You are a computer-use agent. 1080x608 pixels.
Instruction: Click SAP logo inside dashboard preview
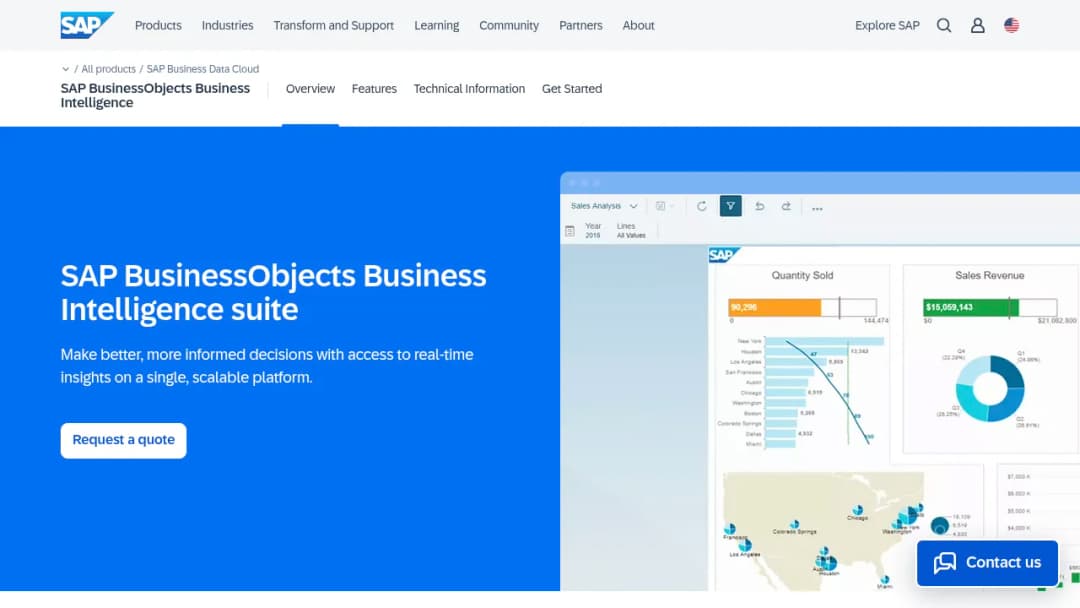[723, 255]
